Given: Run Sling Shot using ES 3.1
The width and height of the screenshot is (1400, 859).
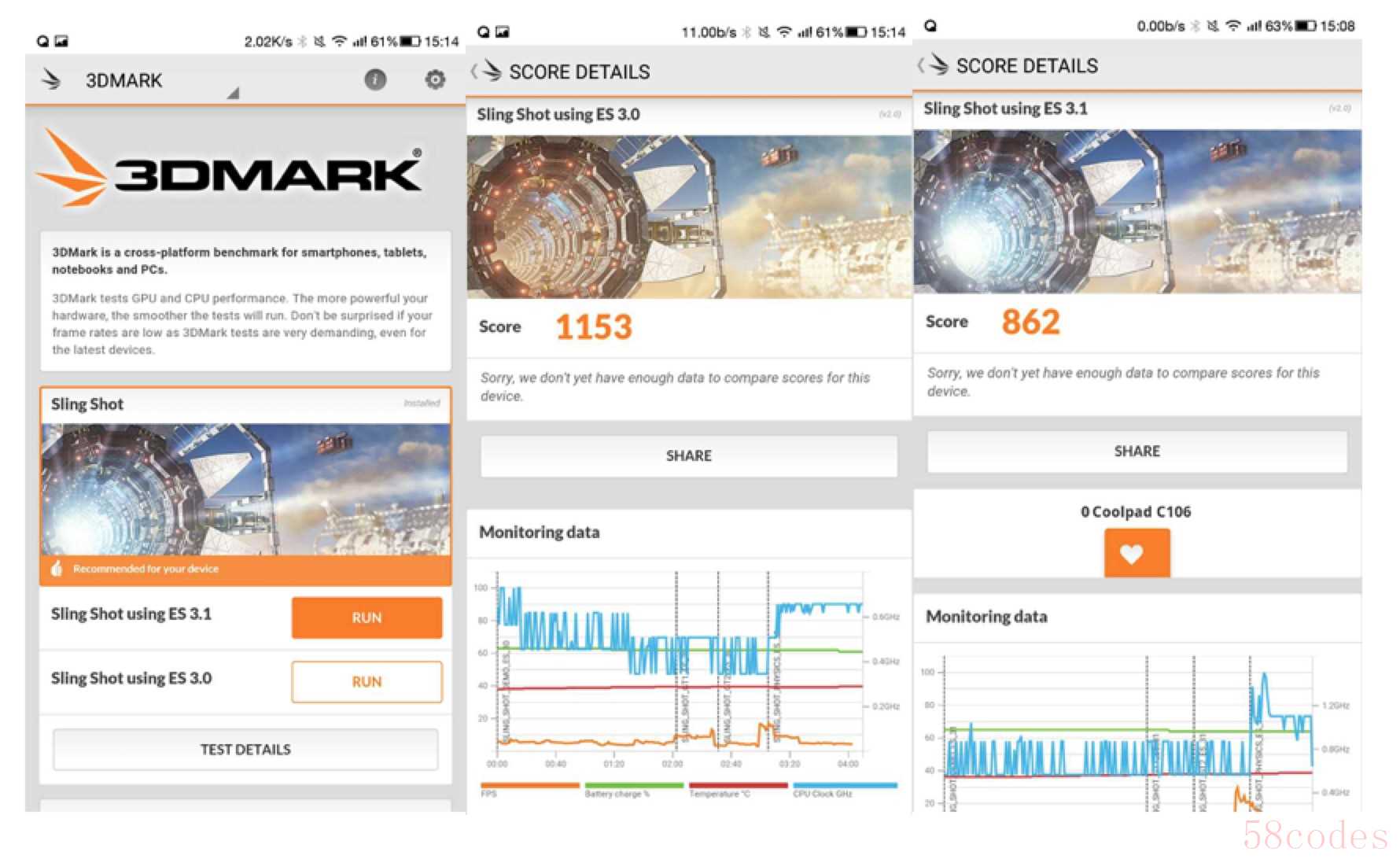Looking at the screenshot, I should pos(367,618).
